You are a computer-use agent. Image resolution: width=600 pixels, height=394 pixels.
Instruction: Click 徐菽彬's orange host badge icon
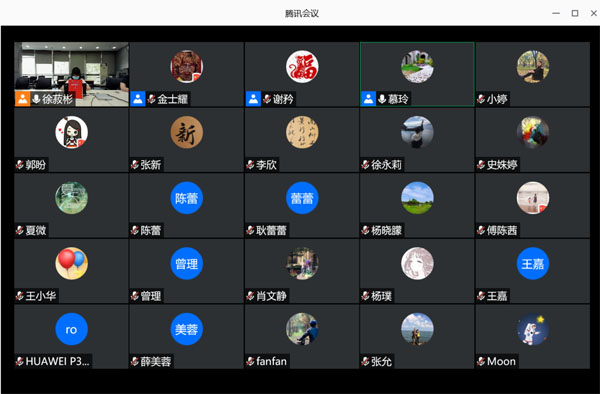coord(23,99)
